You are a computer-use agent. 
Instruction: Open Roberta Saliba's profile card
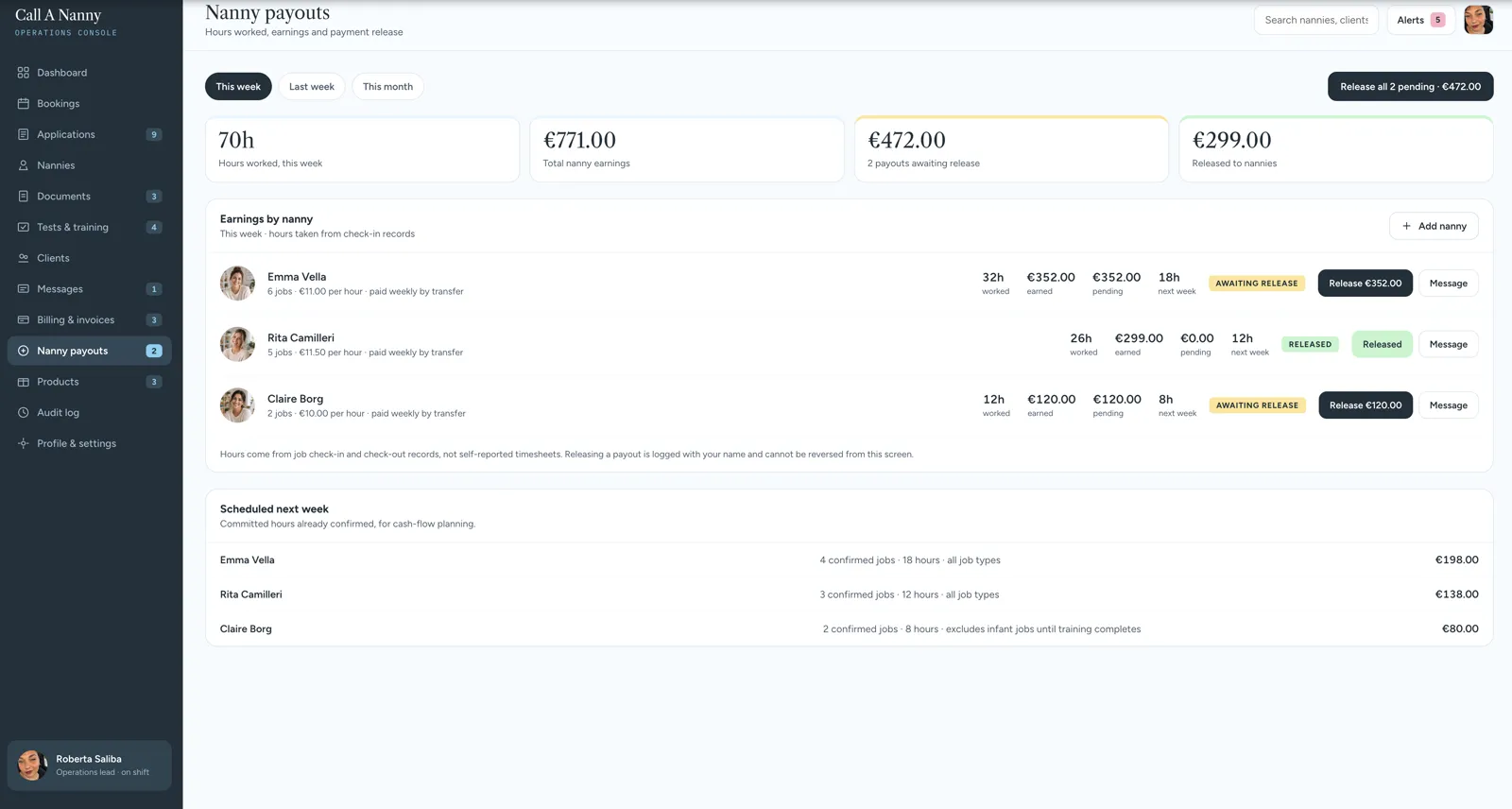point(89,765)
